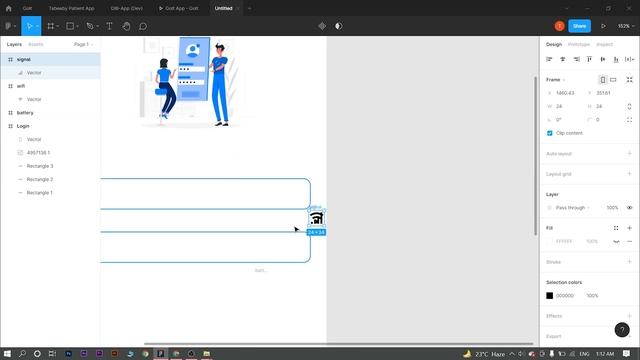
Task: Open the Frame type dropdown
Action: coord(556,80)
